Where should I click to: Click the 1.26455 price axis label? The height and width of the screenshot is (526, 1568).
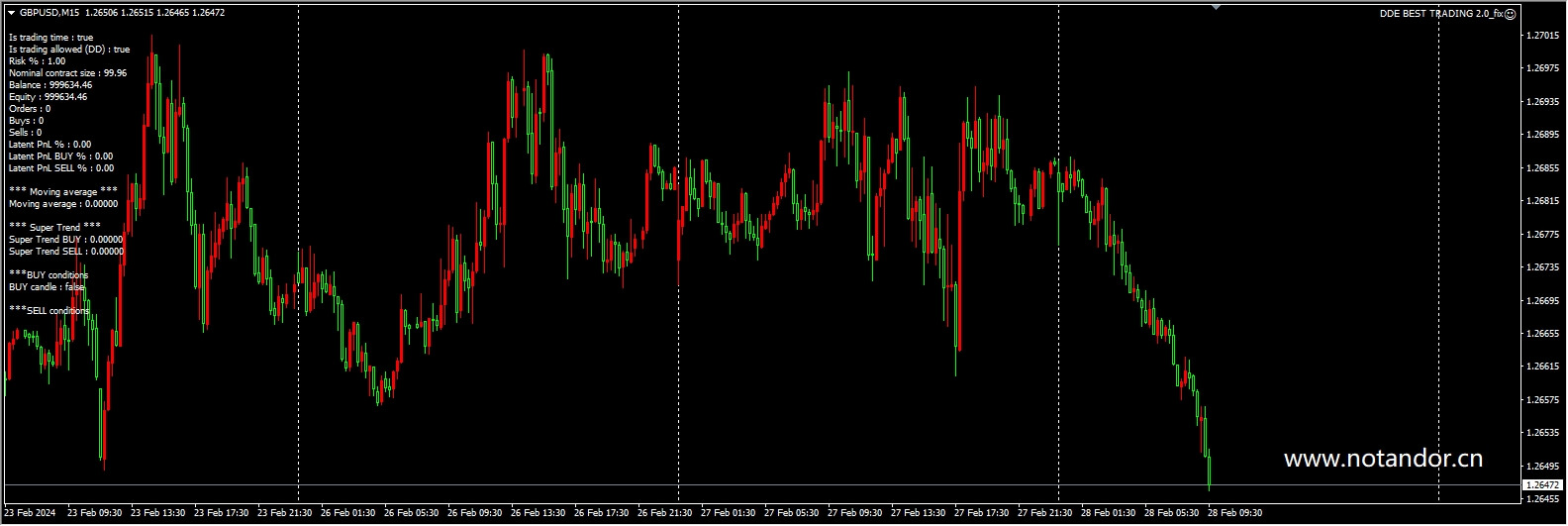tap(1542, 499)
